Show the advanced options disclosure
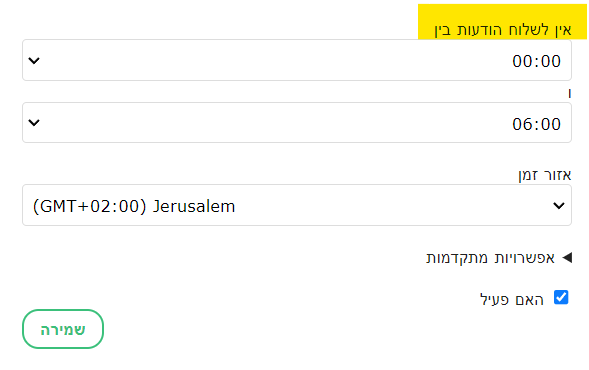This screenshot has width=589, height=370. point(499,258)
